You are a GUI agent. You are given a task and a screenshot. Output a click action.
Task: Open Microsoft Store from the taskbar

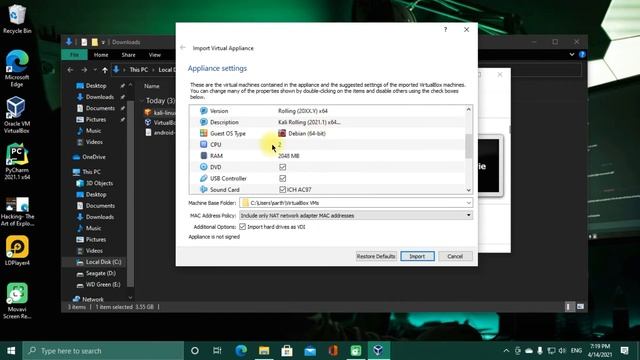[287, 351]
